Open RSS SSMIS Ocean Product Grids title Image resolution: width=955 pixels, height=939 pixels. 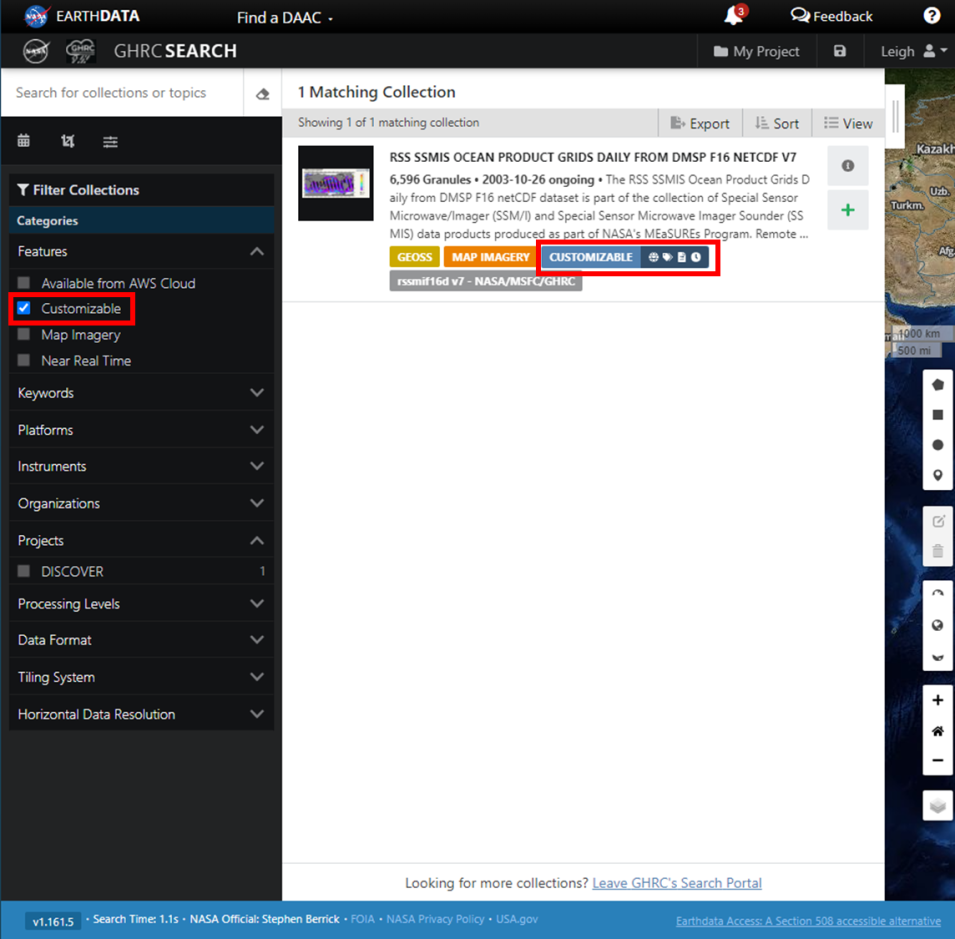pos(593,157)
